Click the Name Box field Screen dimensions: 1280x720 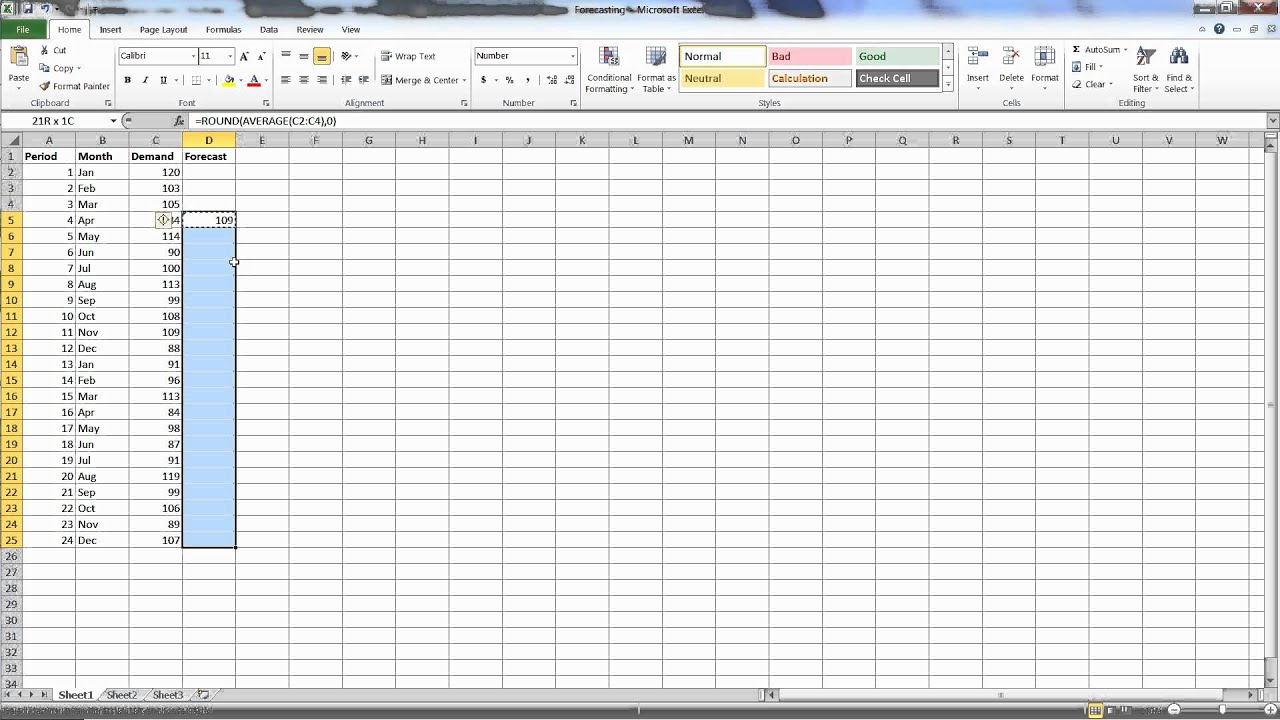(60, 121)
